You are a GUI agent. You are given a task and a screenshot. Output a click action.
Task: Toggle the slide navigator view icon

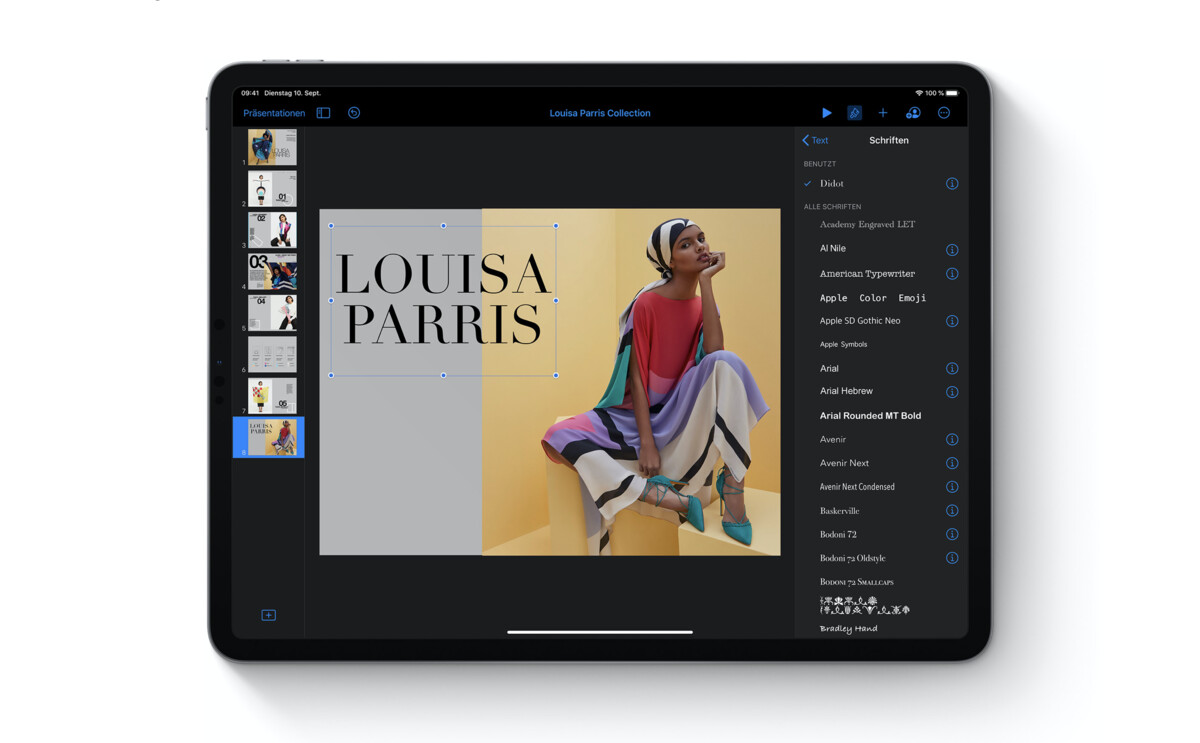323,113
